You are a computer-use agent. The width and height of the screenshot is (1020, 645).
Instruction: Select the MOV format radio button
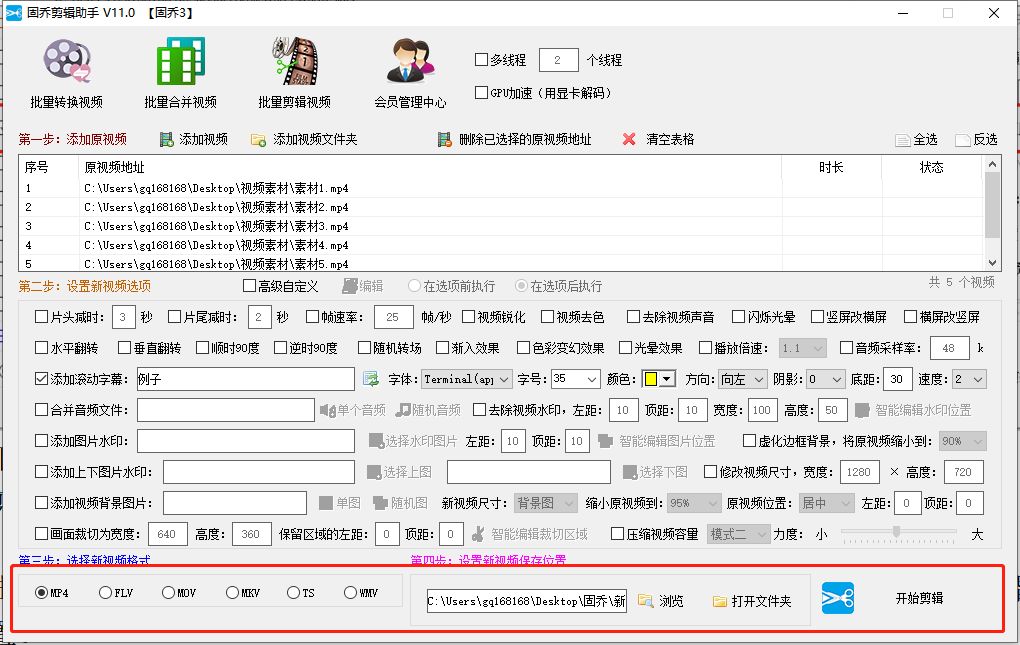click(168, 592)
